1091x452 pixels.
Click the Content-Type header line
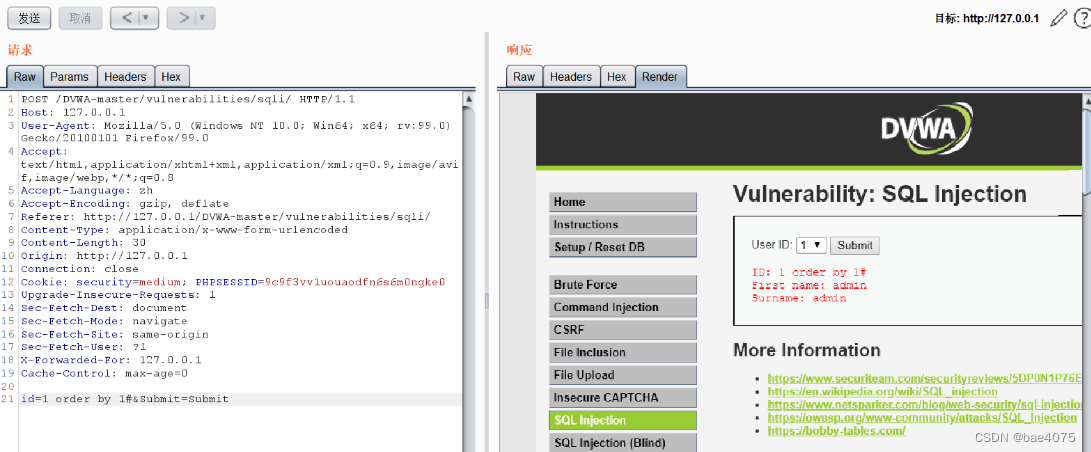click(x=184, y=229)
